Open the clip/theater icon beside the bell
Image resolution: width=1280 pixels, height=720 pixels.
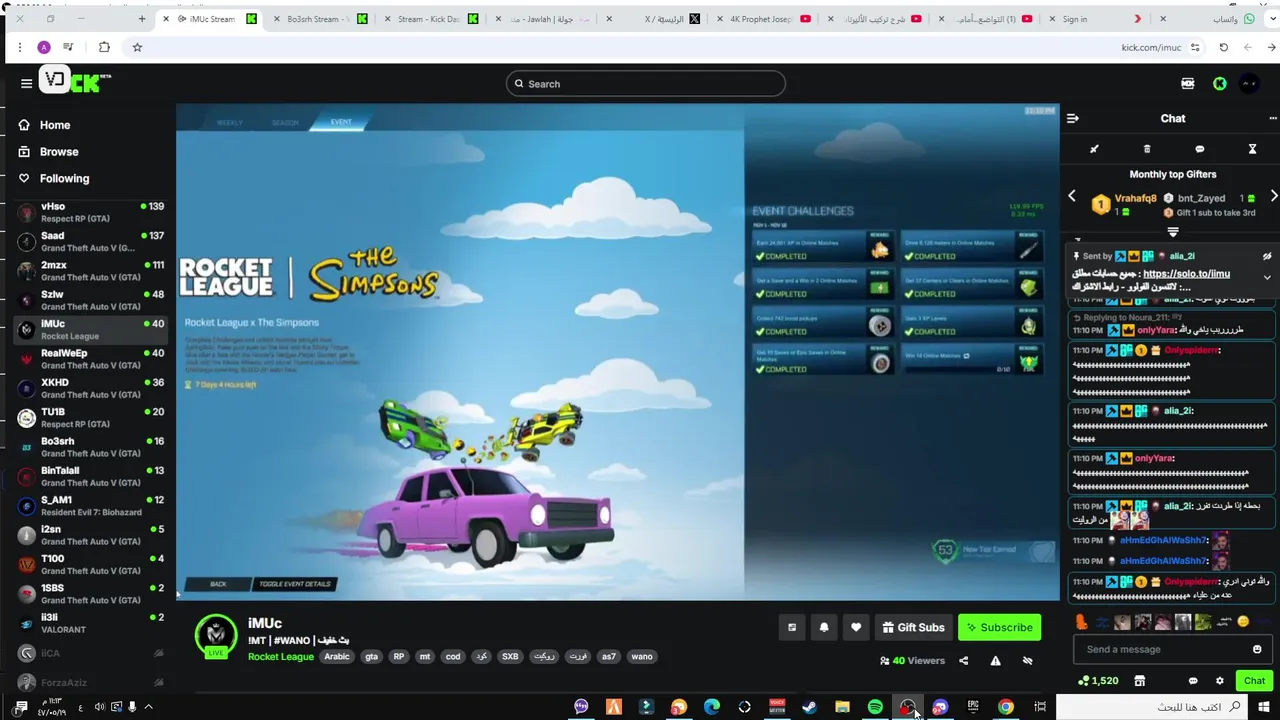point(792,627)
